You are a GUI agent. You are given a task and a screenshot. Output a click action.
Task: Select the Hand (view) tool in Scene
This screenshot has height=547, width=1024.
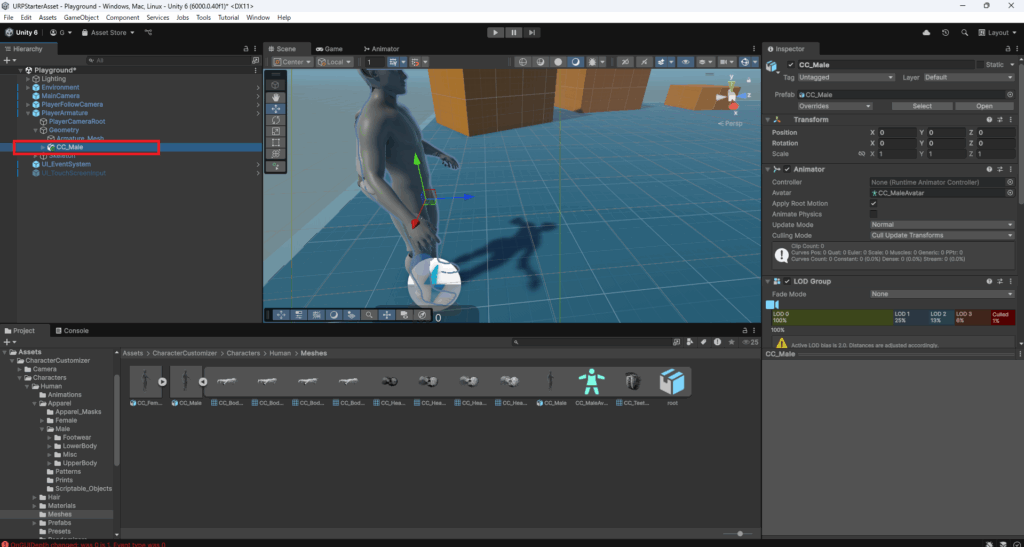click(x=276, y=97)
